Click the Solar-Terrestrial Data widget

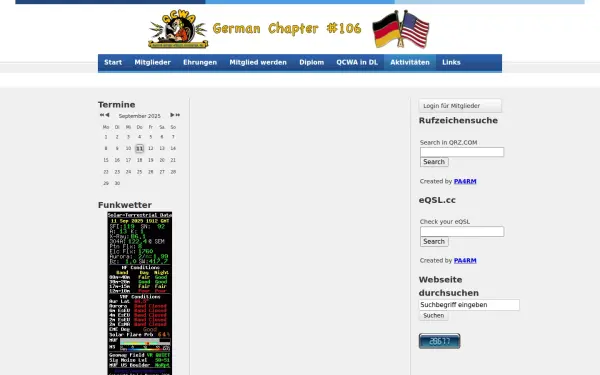140,293
